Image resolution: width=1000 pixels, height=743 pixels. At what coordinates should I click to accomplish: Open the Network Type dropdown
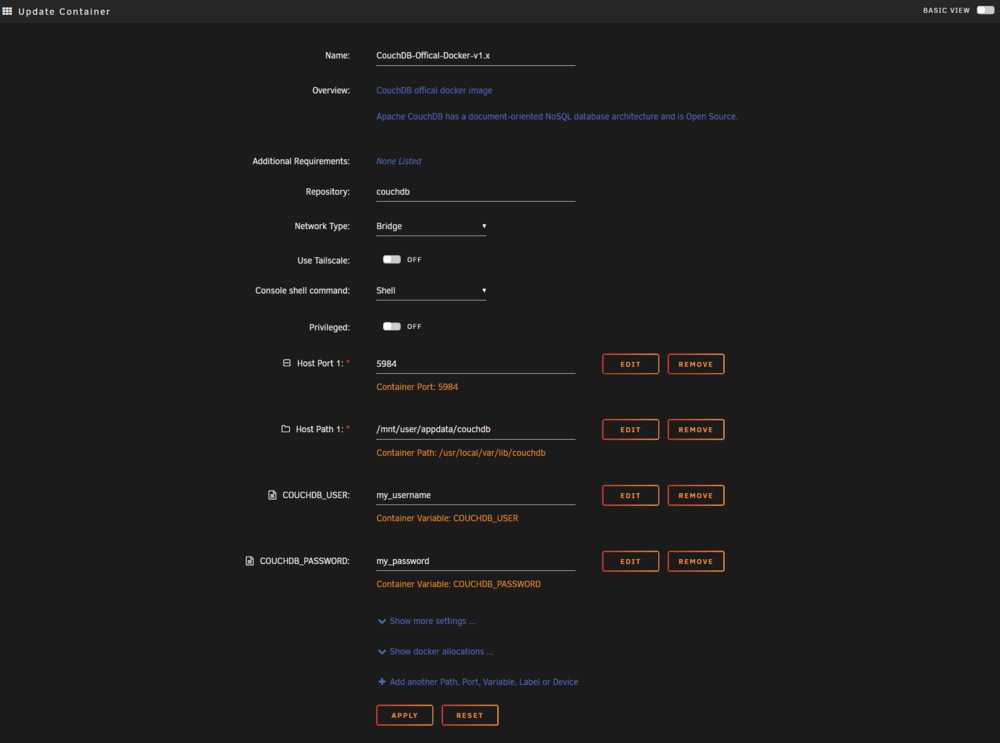click(431, 226)
